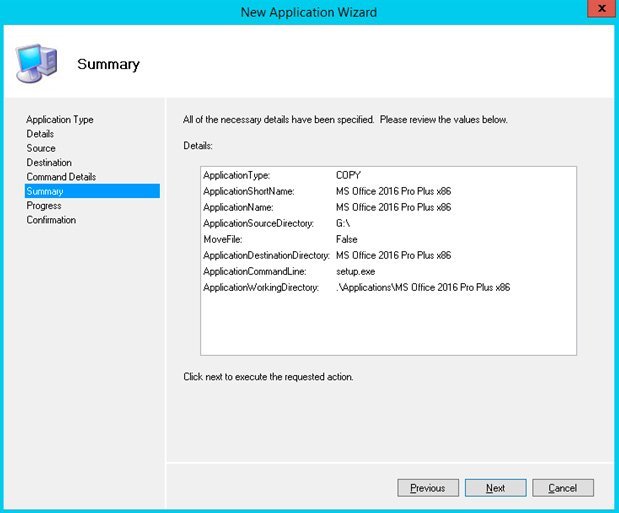The width and height of the screenshot is (619, 513).
Task: Select the Confirmation step
Action: click(x=51, y=220)
